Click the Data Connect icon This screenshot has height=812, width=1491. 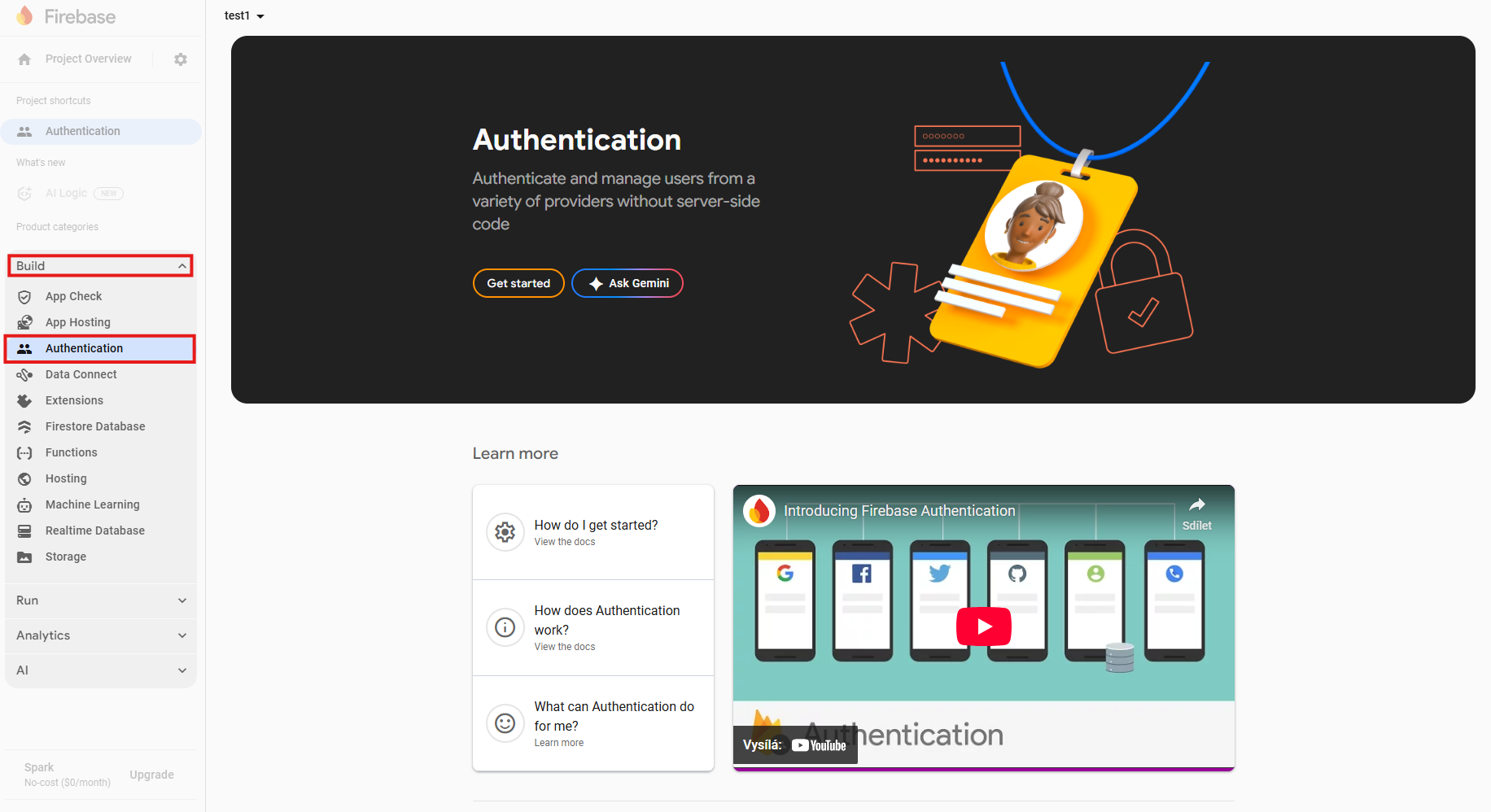tap(24, 375)
